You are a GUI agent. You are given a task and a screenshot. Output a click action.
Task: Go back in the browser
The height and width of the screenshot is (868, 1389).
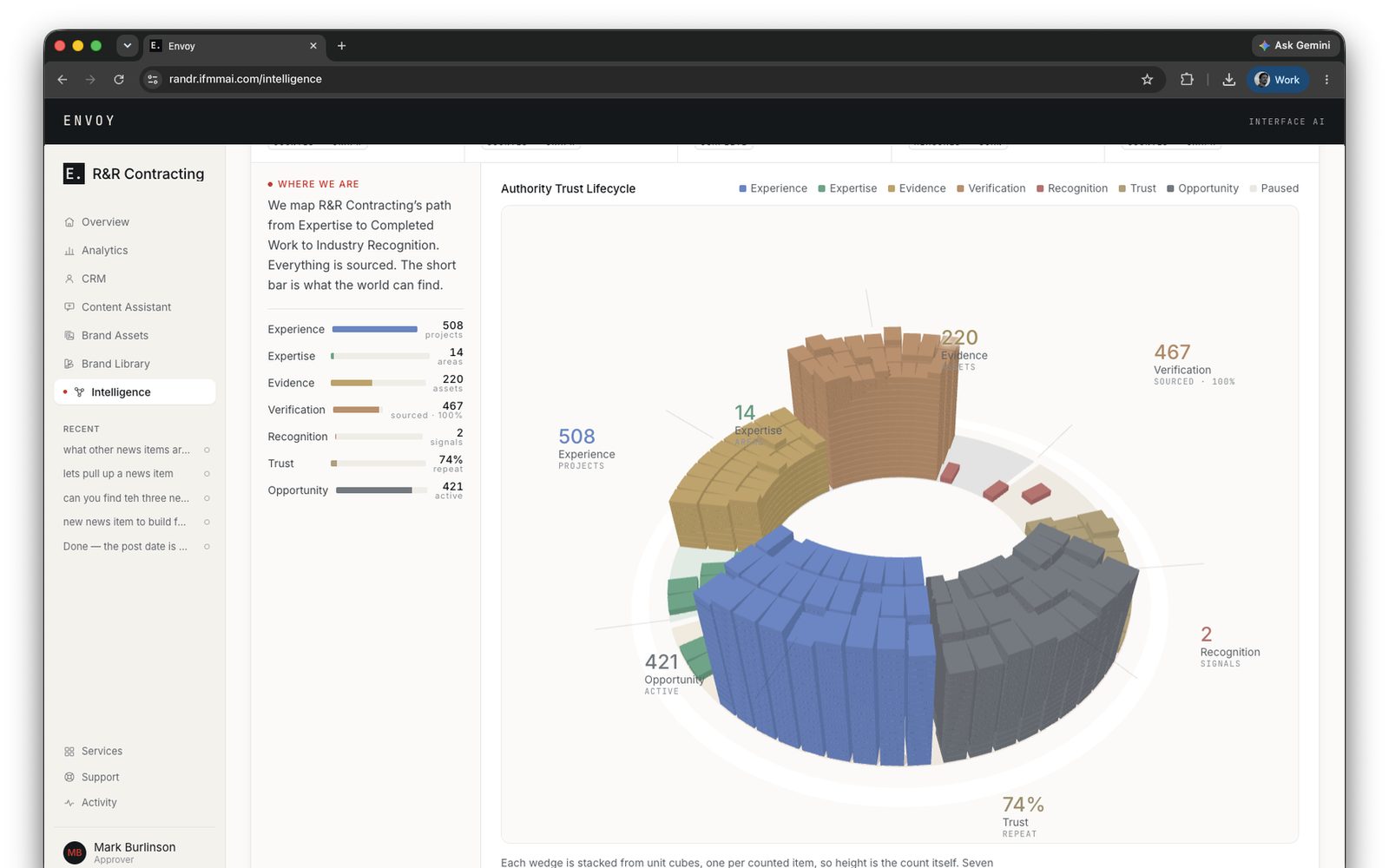pos(63,79)
